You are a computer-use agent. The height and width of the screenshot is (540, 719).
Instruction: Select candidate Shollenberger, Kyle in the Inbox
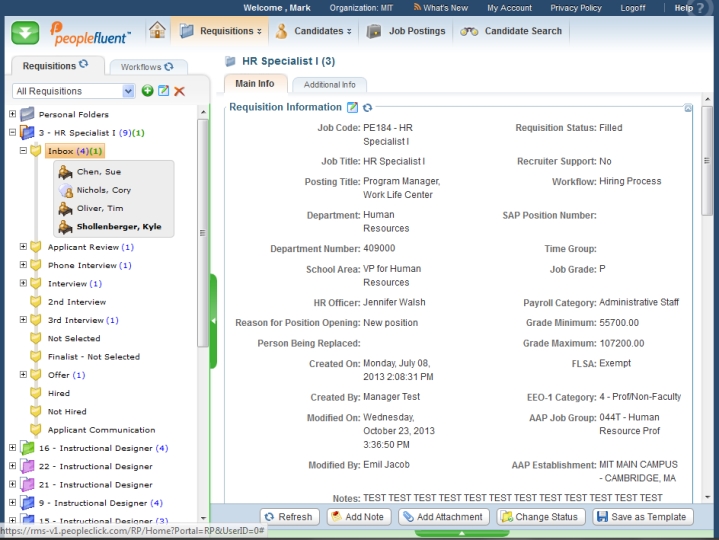click(x=118, y=227)
